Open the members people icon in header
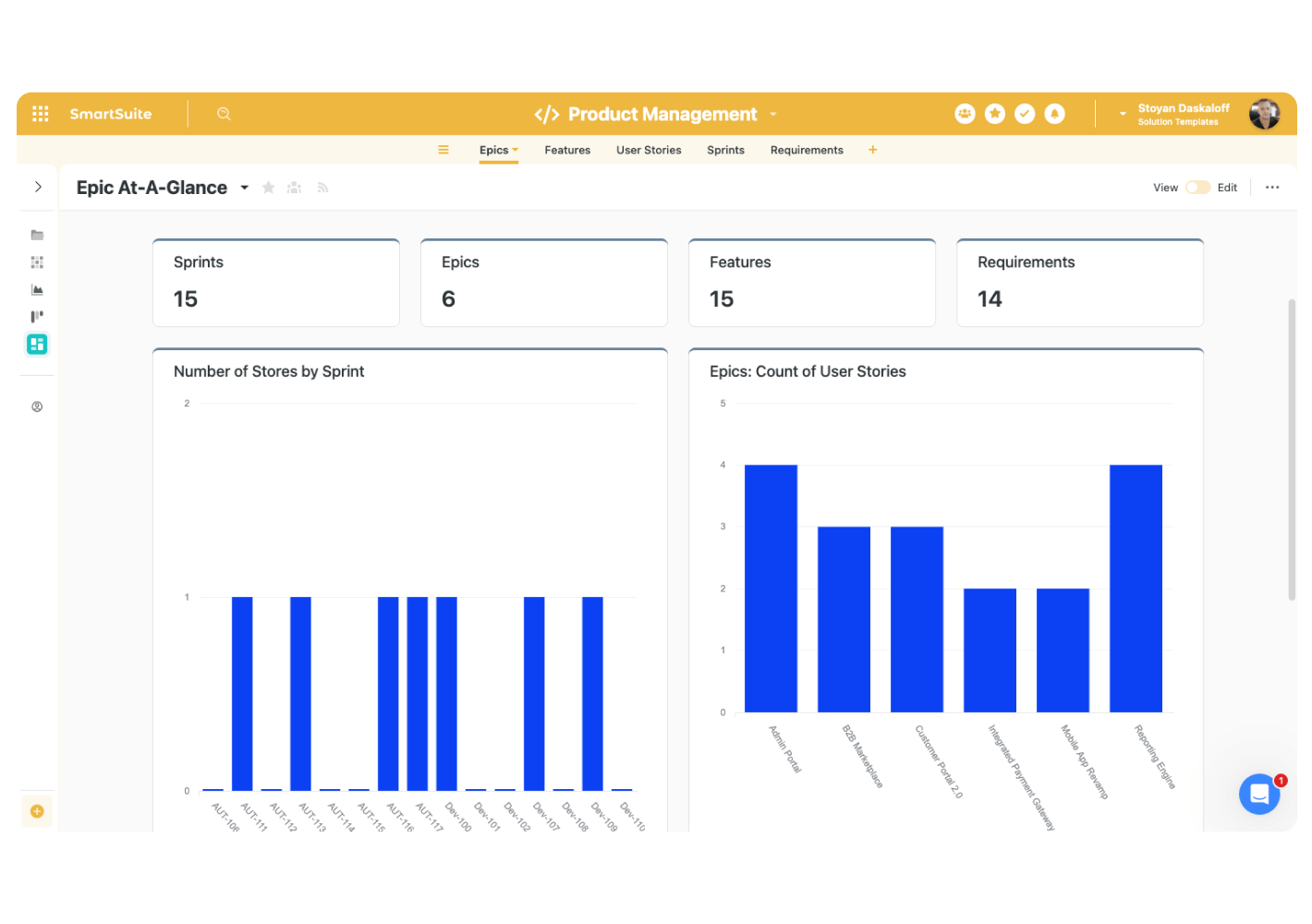Screen dimensions: 1312x924 965,114
